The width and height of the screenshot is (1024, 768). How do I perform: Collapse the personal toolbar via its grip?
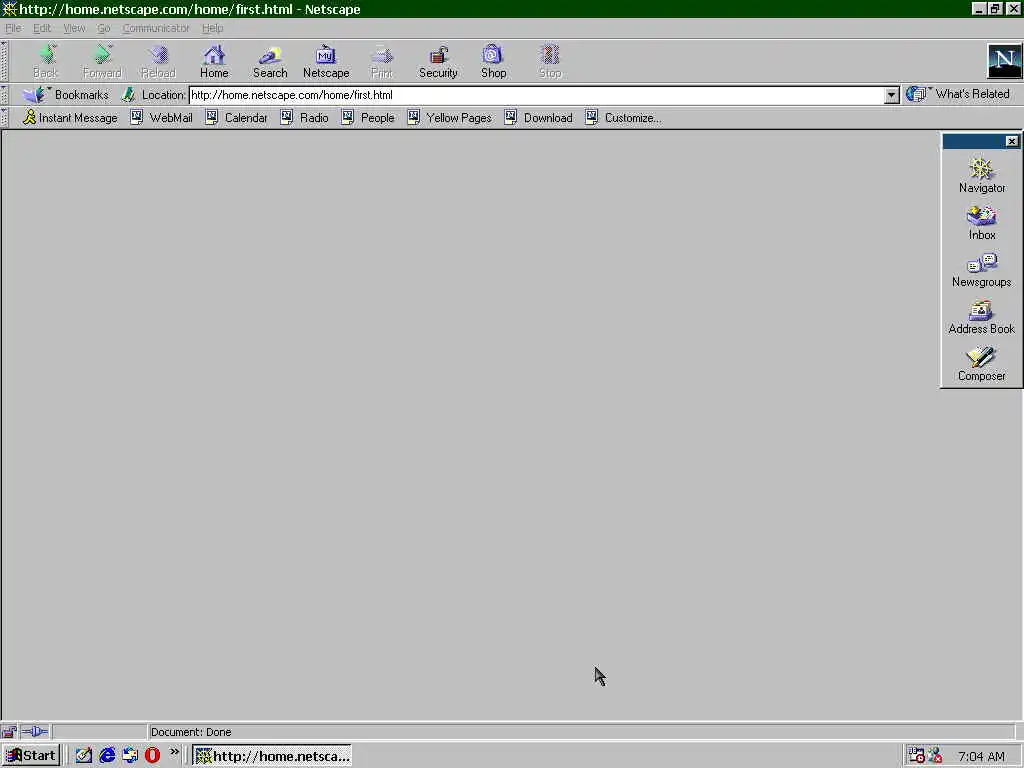pos(4,118)
